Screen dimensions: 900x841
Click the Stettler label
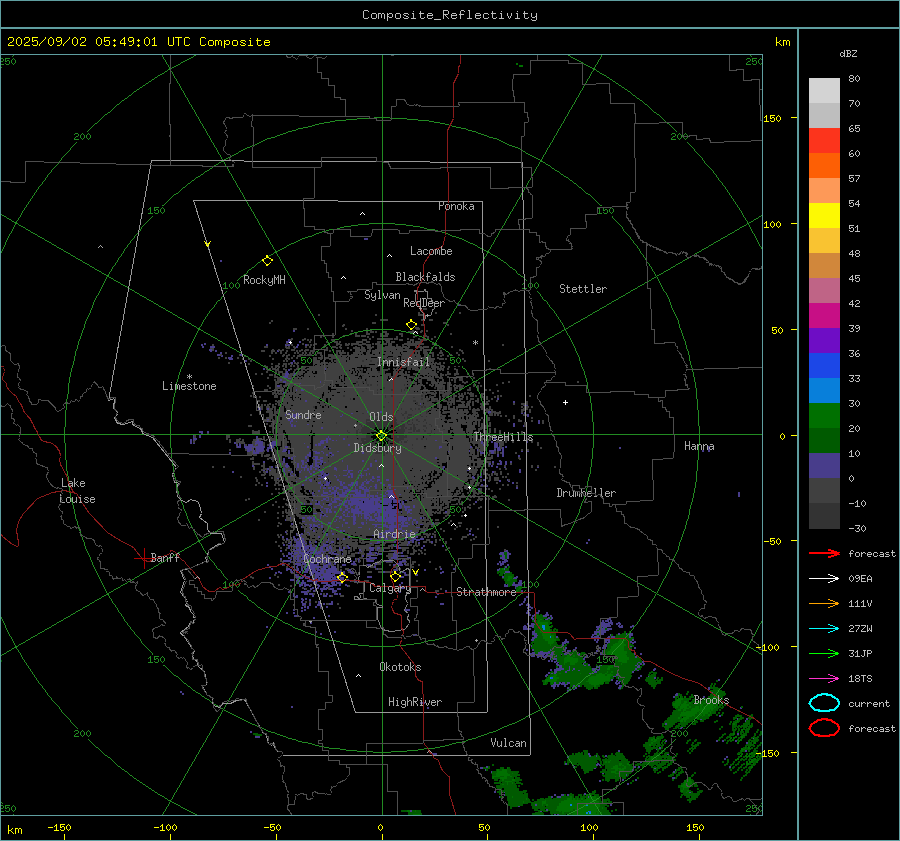(583, 289)
